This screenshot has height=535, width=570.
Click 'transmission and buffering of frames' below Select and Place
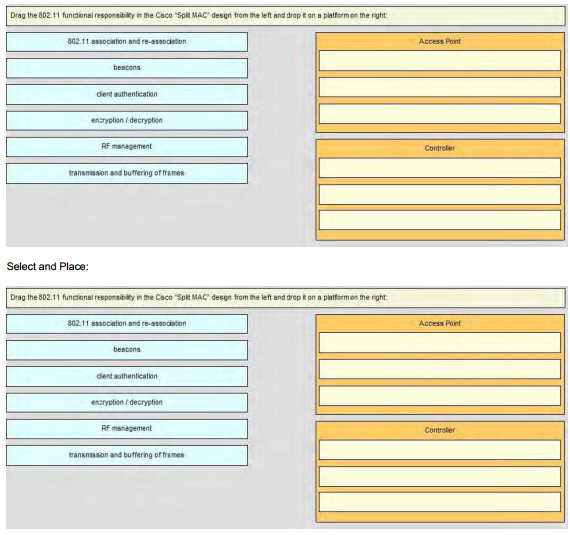(x=127, y=455)
